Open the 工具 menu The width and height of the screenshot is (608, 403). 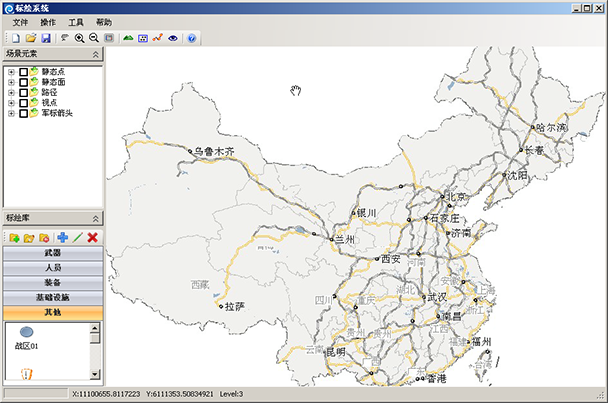(x=76, y=22)
